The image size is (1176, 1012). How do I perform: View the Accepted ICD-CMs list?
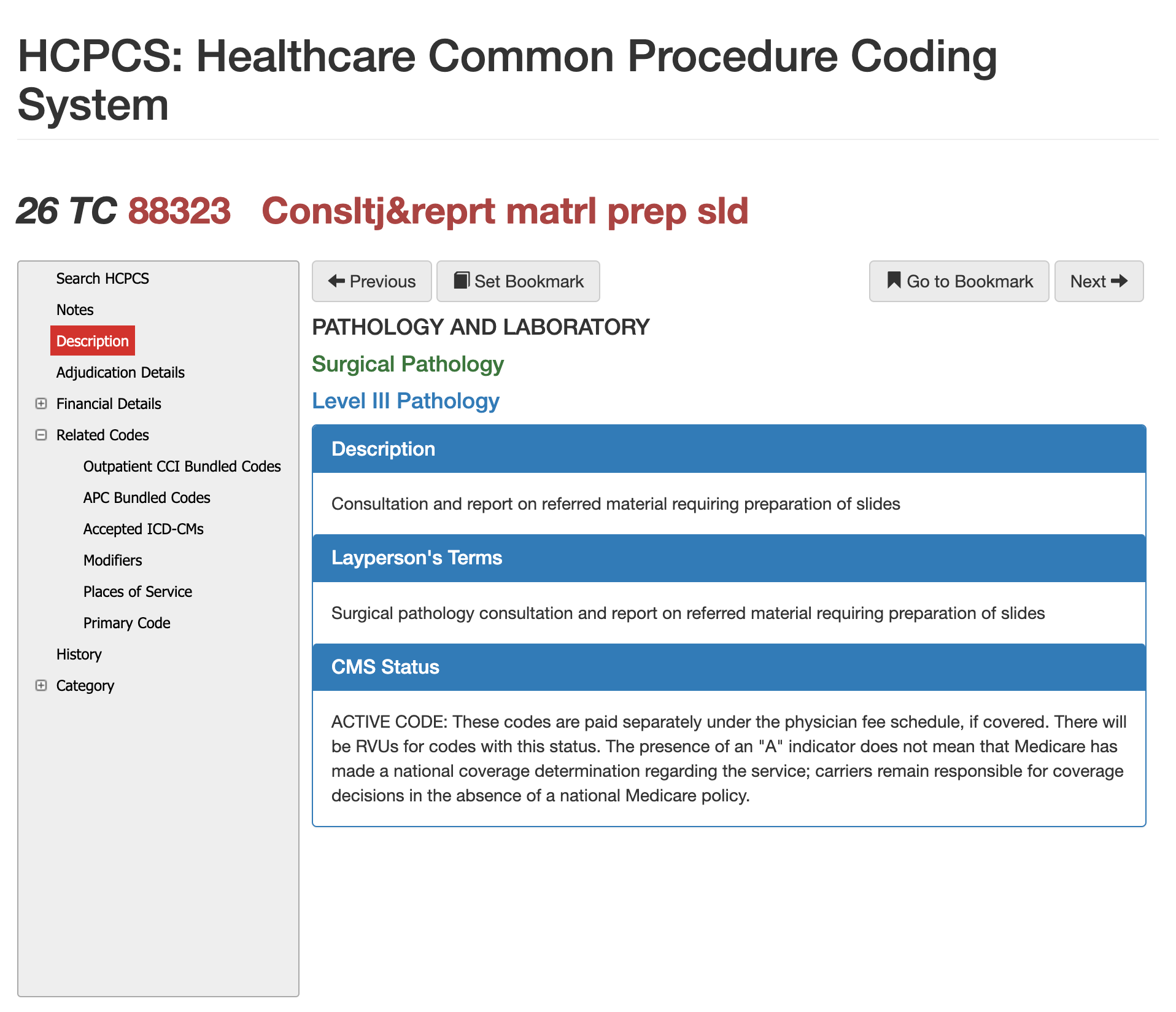143,529
